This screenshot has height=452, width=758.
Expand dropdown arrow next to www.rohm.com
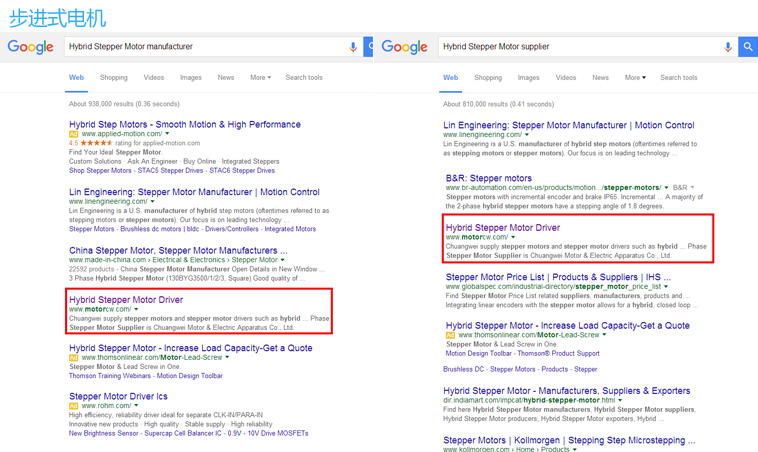[x=136, y=406]
